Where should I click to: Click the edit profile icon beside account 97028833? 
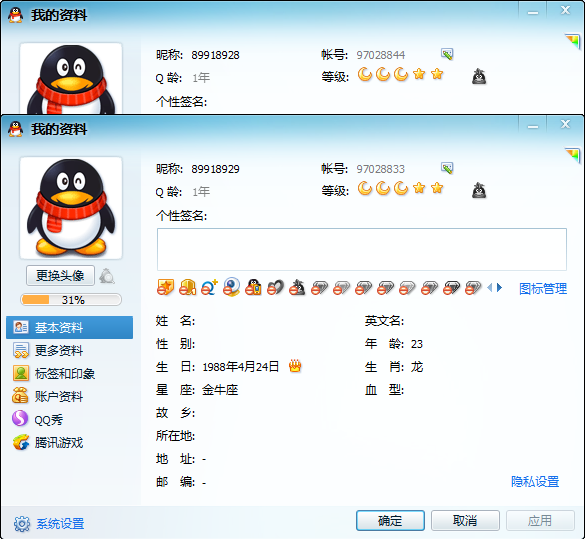coord(447,168)
